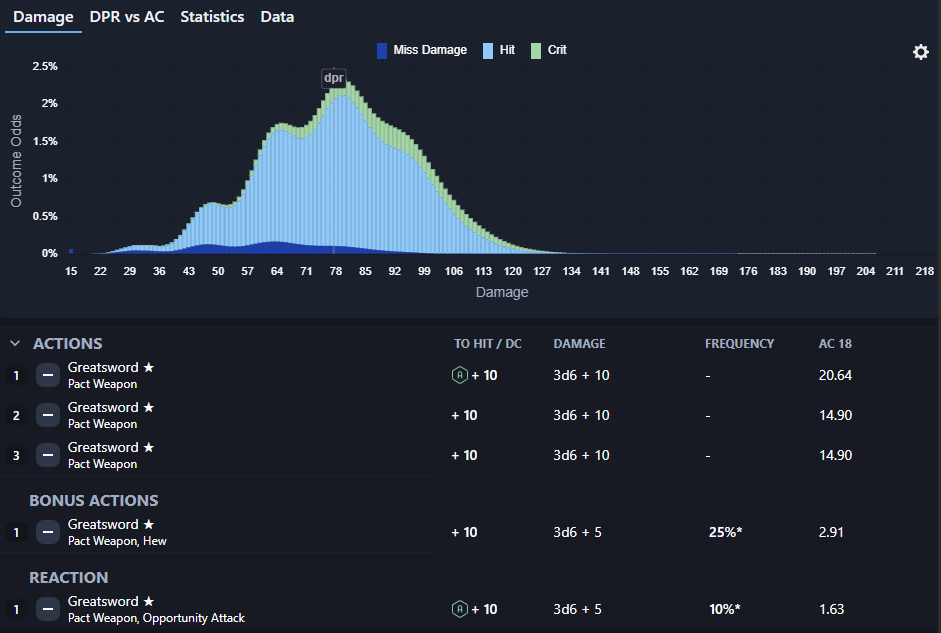Switch to DPR vs AC tab

[127, 17]
